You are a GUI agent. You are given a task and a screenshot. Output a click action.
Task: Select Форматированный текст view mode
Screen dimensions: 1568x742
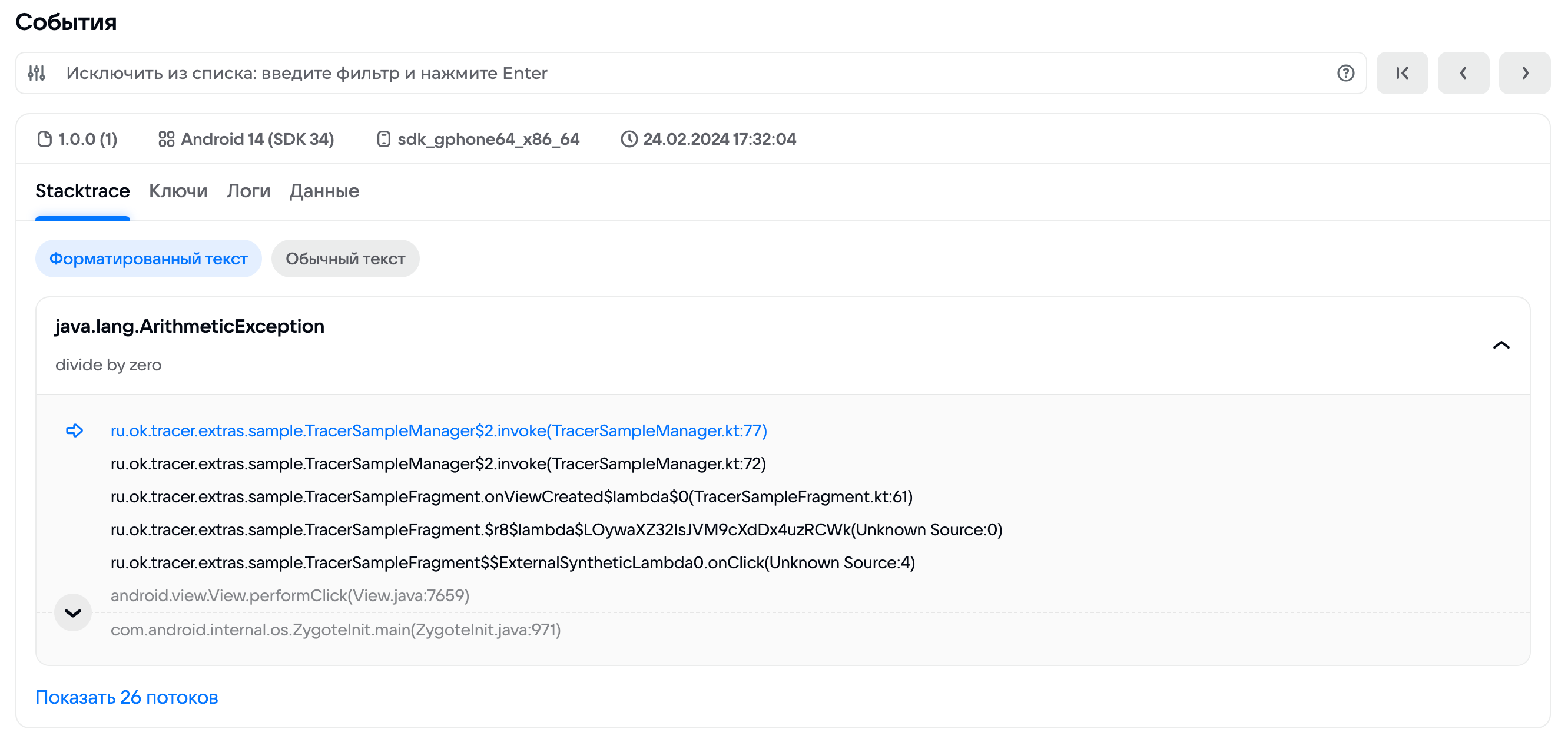[x=148, y=259]
